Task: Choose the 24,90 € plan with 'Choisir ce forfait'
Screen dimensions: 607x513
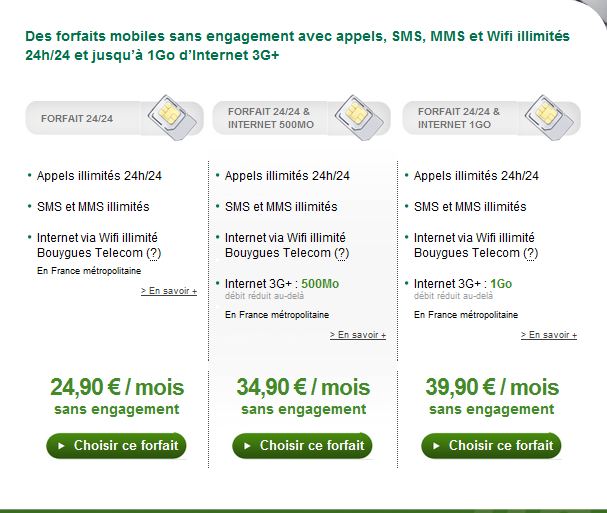Action: click(x=116, y=446)
